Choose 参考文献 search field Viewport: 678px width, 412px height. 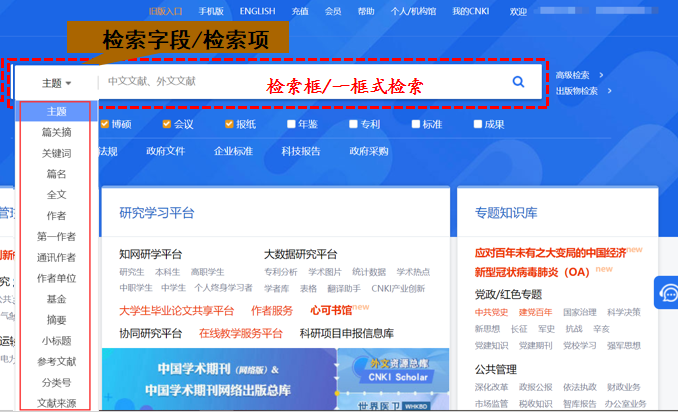point(56,361)
